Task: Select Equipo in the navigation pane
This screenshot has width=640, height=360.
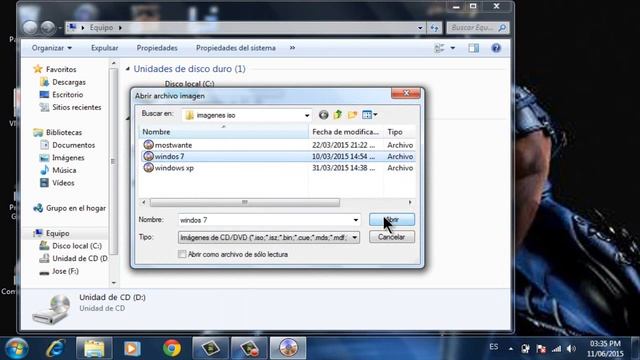Action: [x=57, y=233]
